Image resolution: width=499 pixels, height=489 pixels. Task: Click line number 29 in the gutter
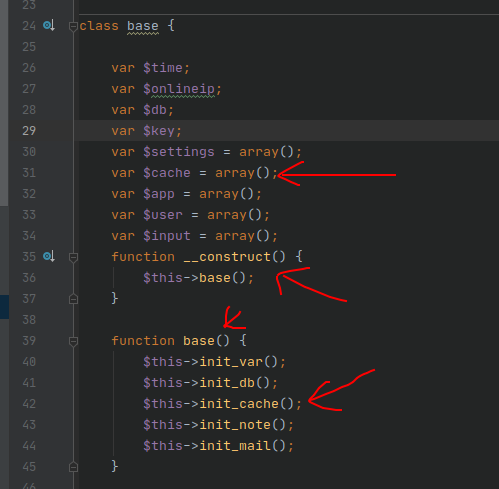click(29, 131)
